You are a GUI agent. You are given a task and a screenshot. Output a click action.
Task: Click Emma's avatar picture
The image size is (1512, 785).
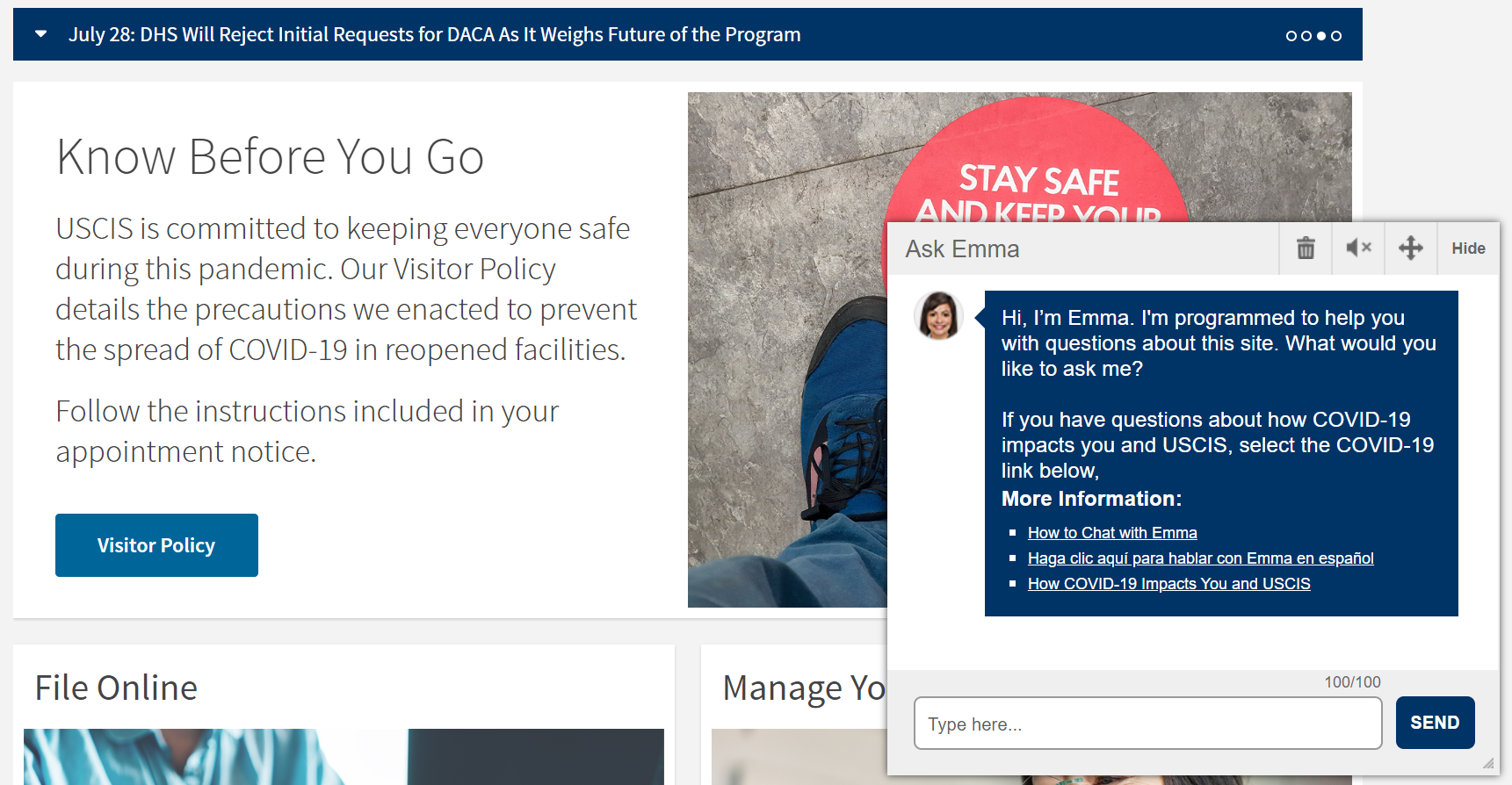(938, 316)
